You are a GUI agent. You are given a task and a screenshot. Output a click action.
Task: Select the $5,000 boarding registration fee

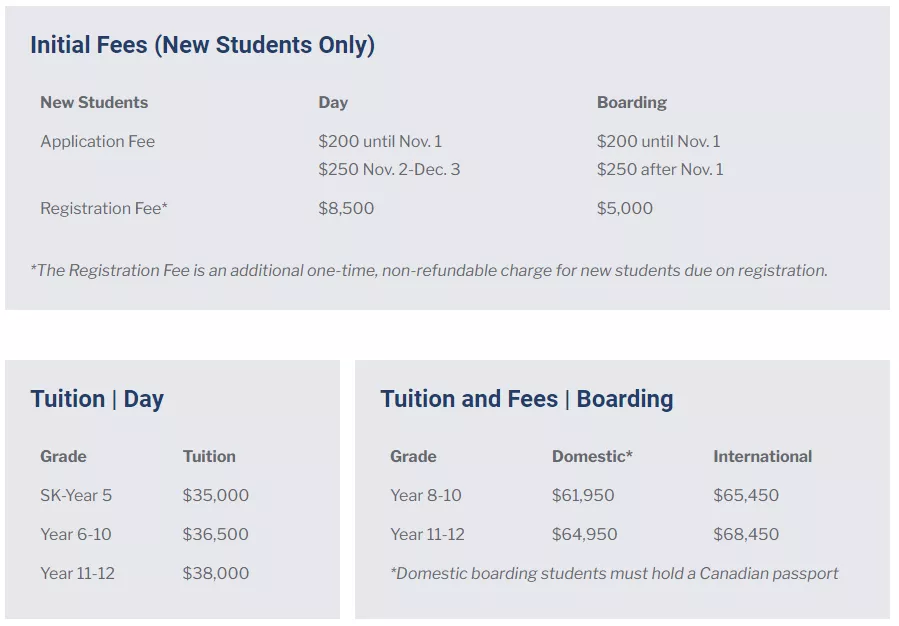(x=625, y=209)
